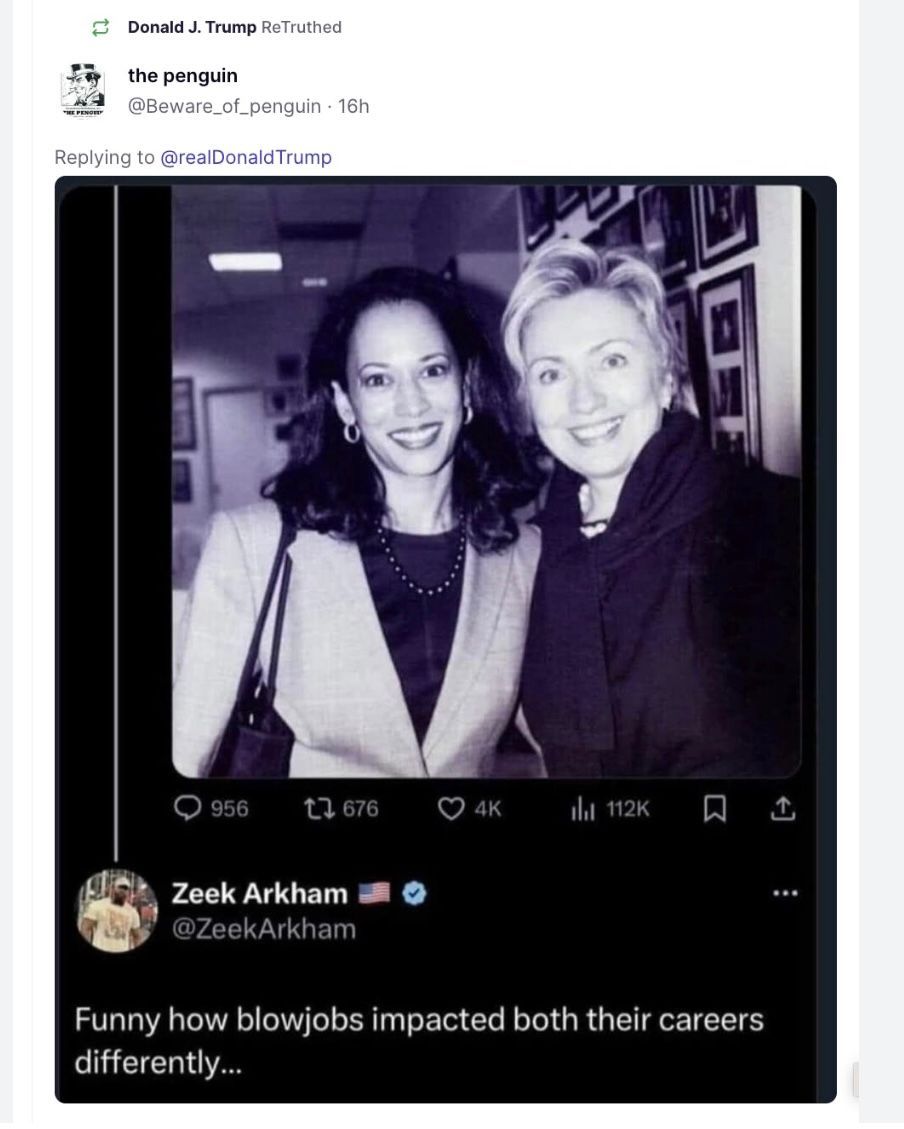The width and height of the screenshot is (904, 1129).
Task: Click the ReTruthed arrows icon
Action: coord(99,28)
